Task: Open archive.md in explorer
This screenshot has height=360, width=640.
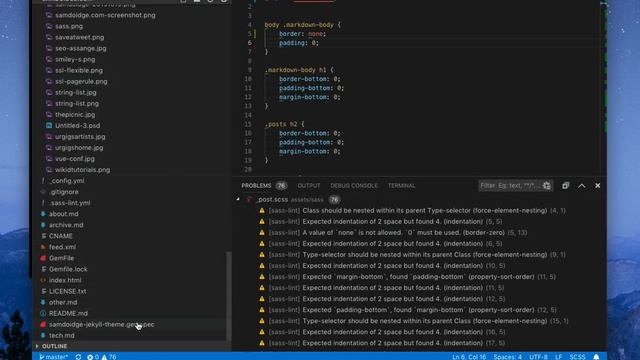Action: coord(66,225)
